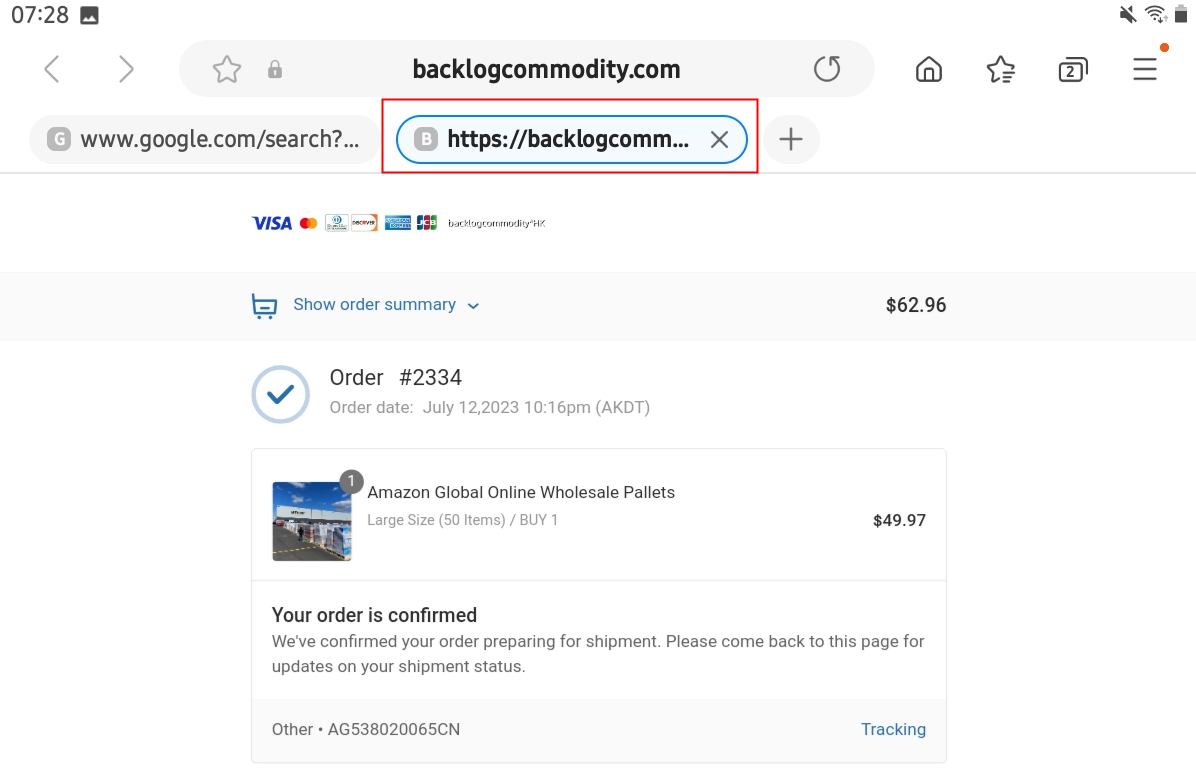Switch to the Google search tab
The image size is (1196, 780).
(205, 139)
